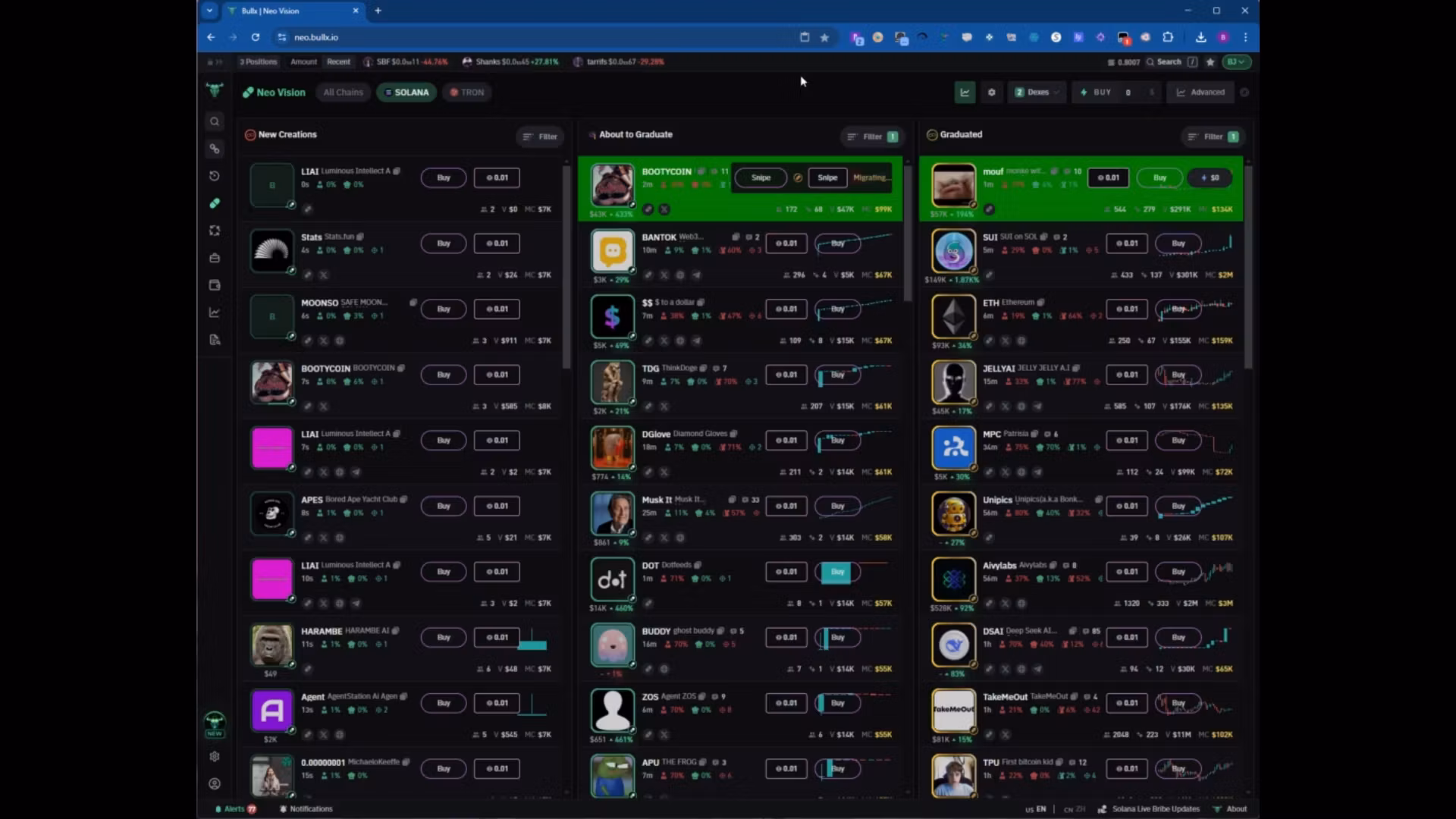Open the history icon in left sidebar
This screenshot has width=1456, height=819.
215,176
